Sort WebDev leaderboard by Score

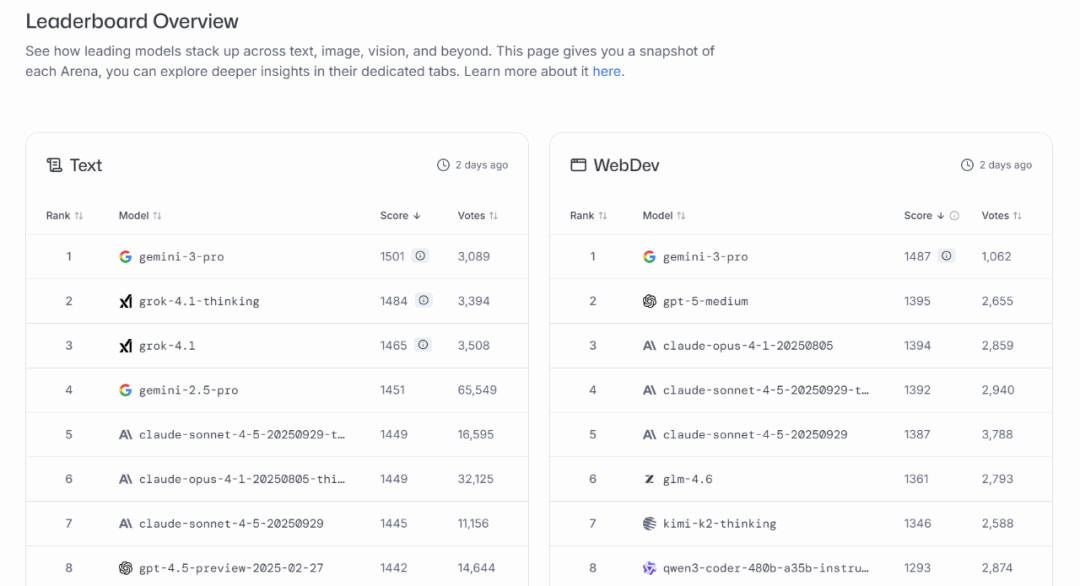coord(924,216)
